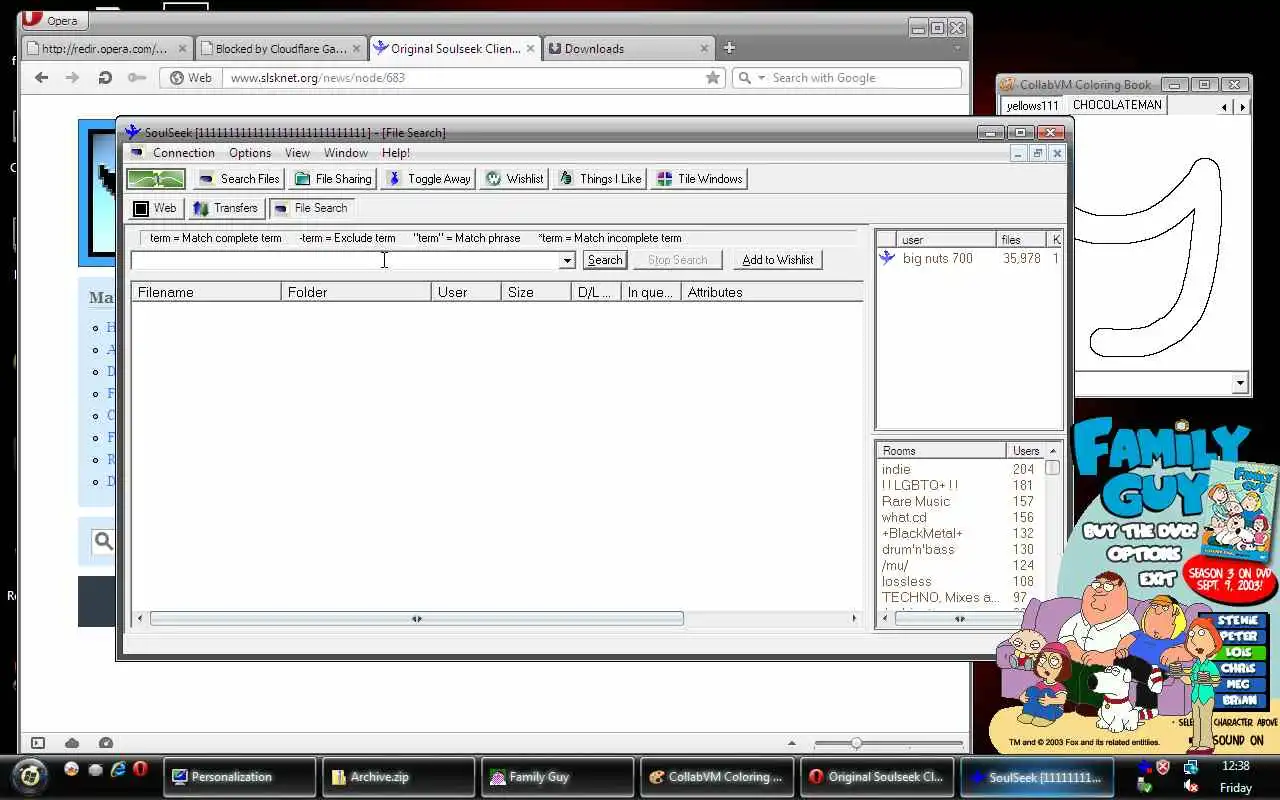Open the Help! menu

point(396,153)
